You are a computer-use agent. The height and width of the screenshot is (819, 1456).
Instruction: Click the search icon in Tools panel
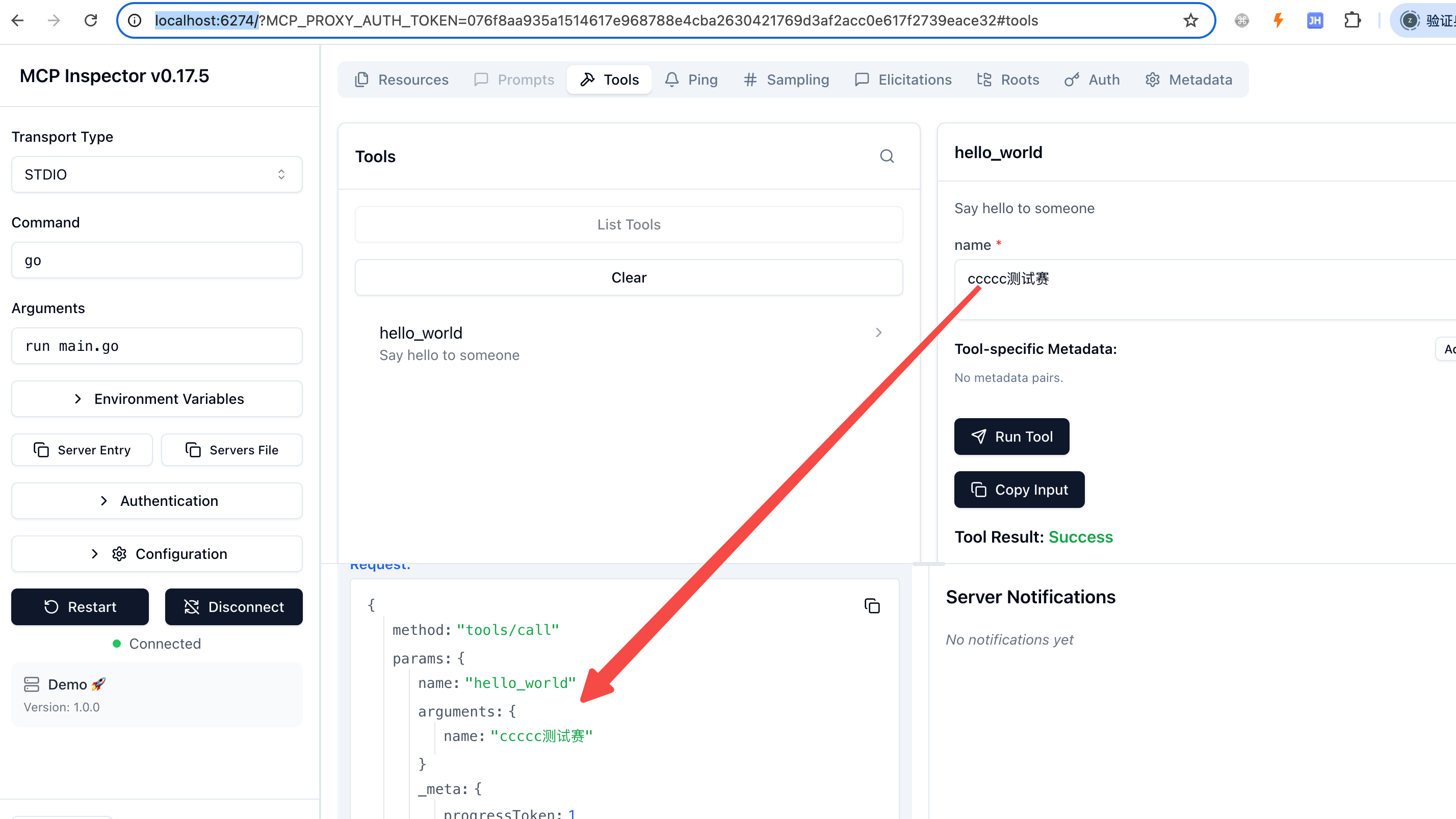(x=887, y=156)
